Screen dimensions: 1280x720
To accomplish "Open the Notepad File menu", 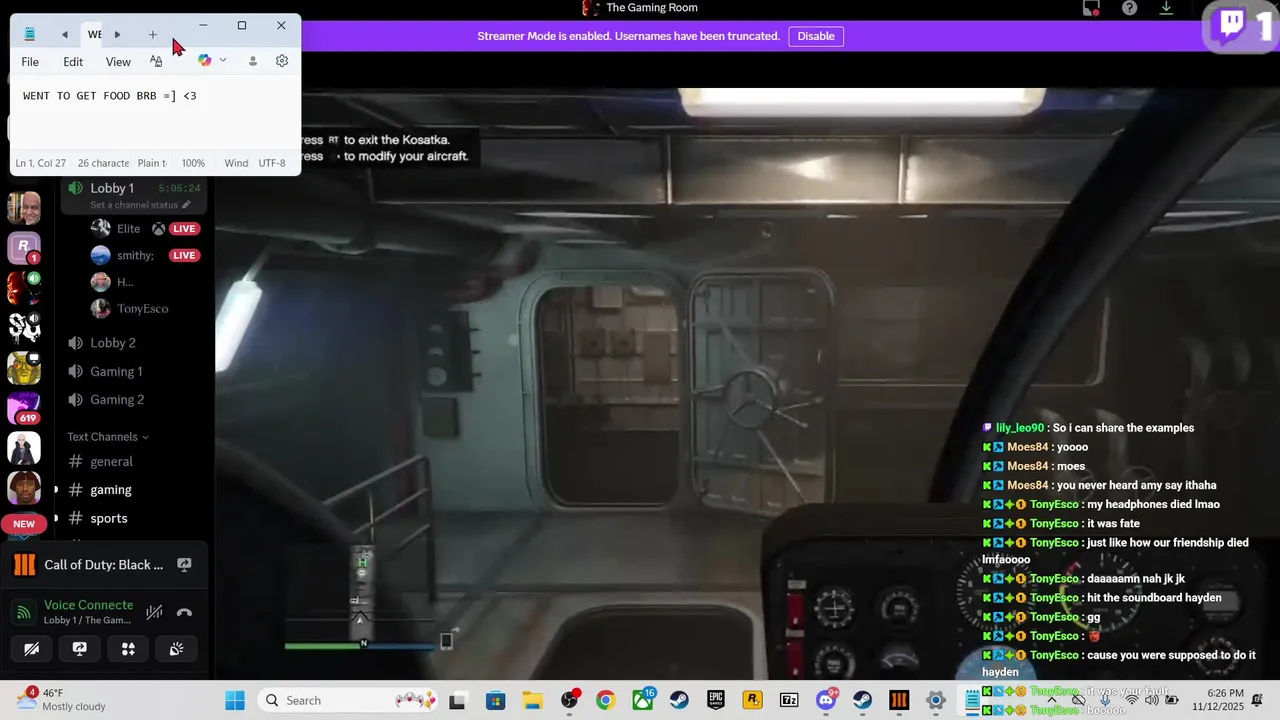I will pos(30,62).
